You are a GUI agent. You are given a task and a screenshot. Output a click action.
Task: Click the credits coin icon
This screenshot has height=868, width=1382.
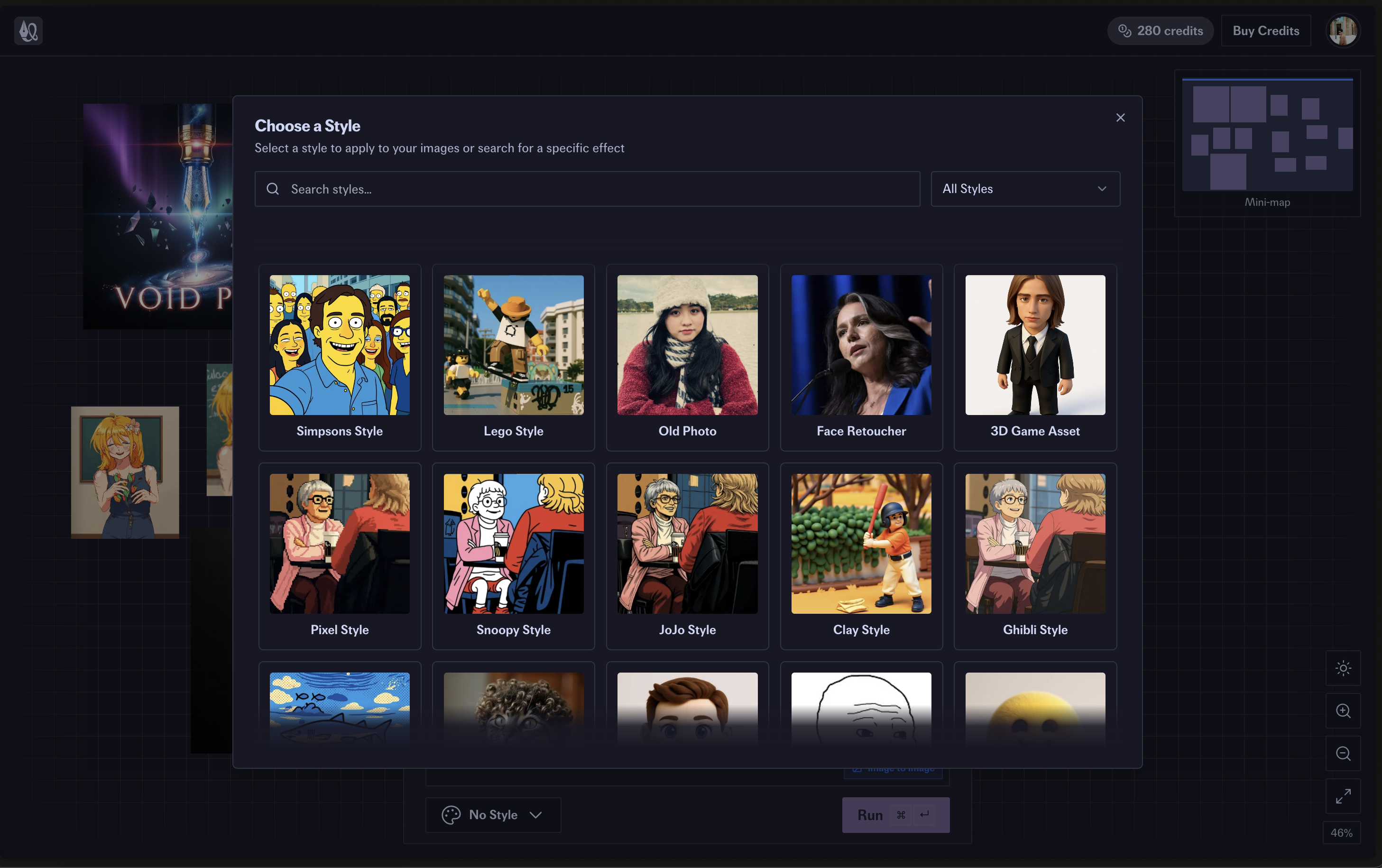[x=1124, y=30]
